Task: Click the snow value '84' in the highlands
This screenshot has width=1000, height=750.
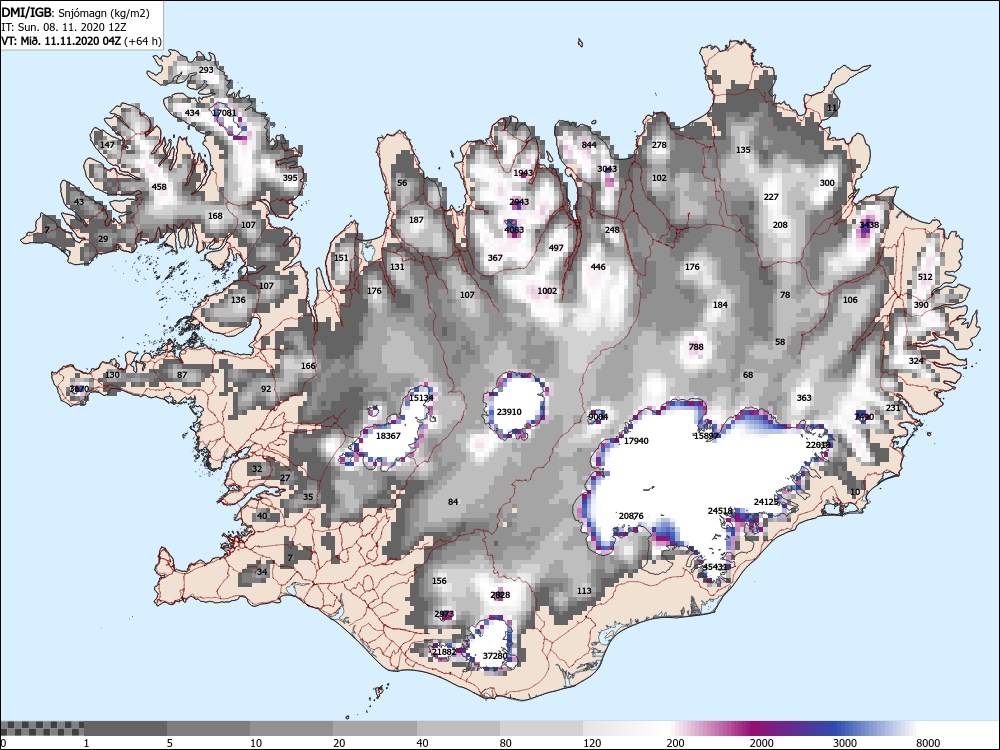Action: click(x=453, y=502)
